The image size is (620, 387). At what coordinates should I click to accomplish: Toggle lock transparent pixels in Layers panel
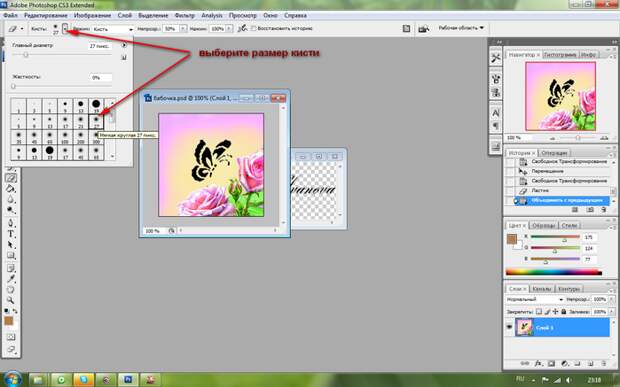[539, 311]
